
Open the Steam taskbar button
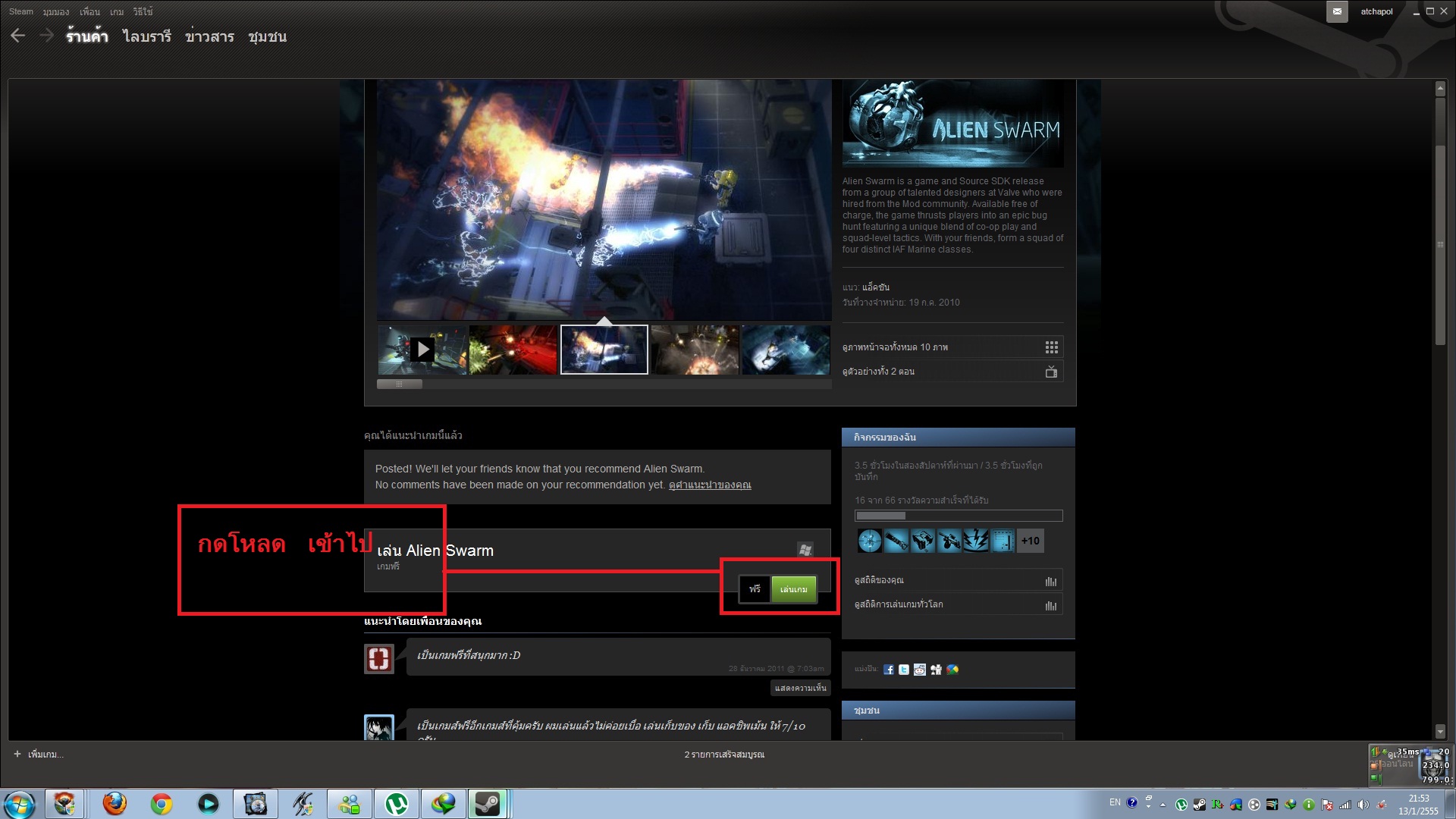tap(488, 804)
